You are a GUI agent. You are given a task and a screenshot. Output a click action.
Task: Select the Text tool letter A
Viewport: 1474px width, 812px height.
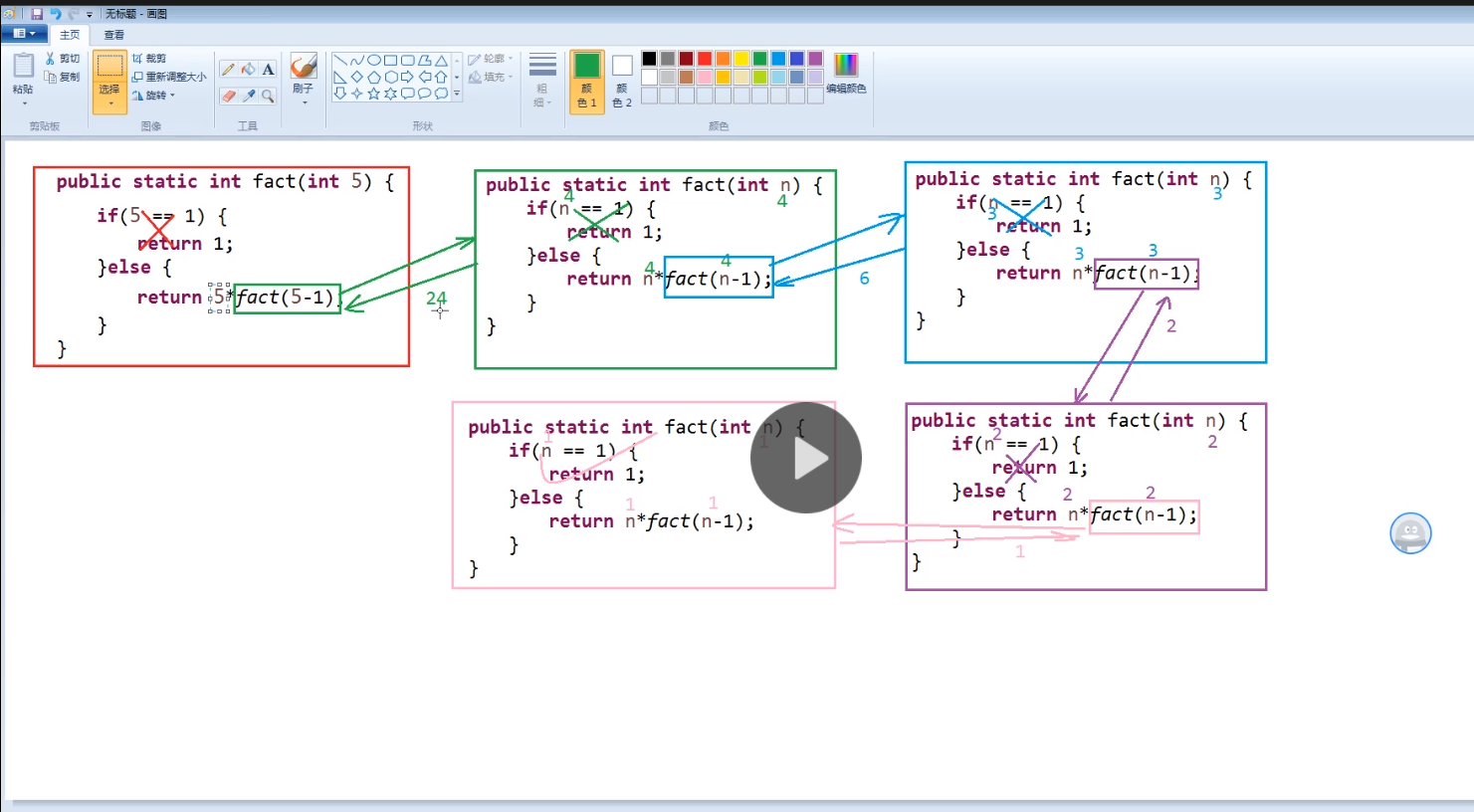pyautogui.click(x=268, y=69)
